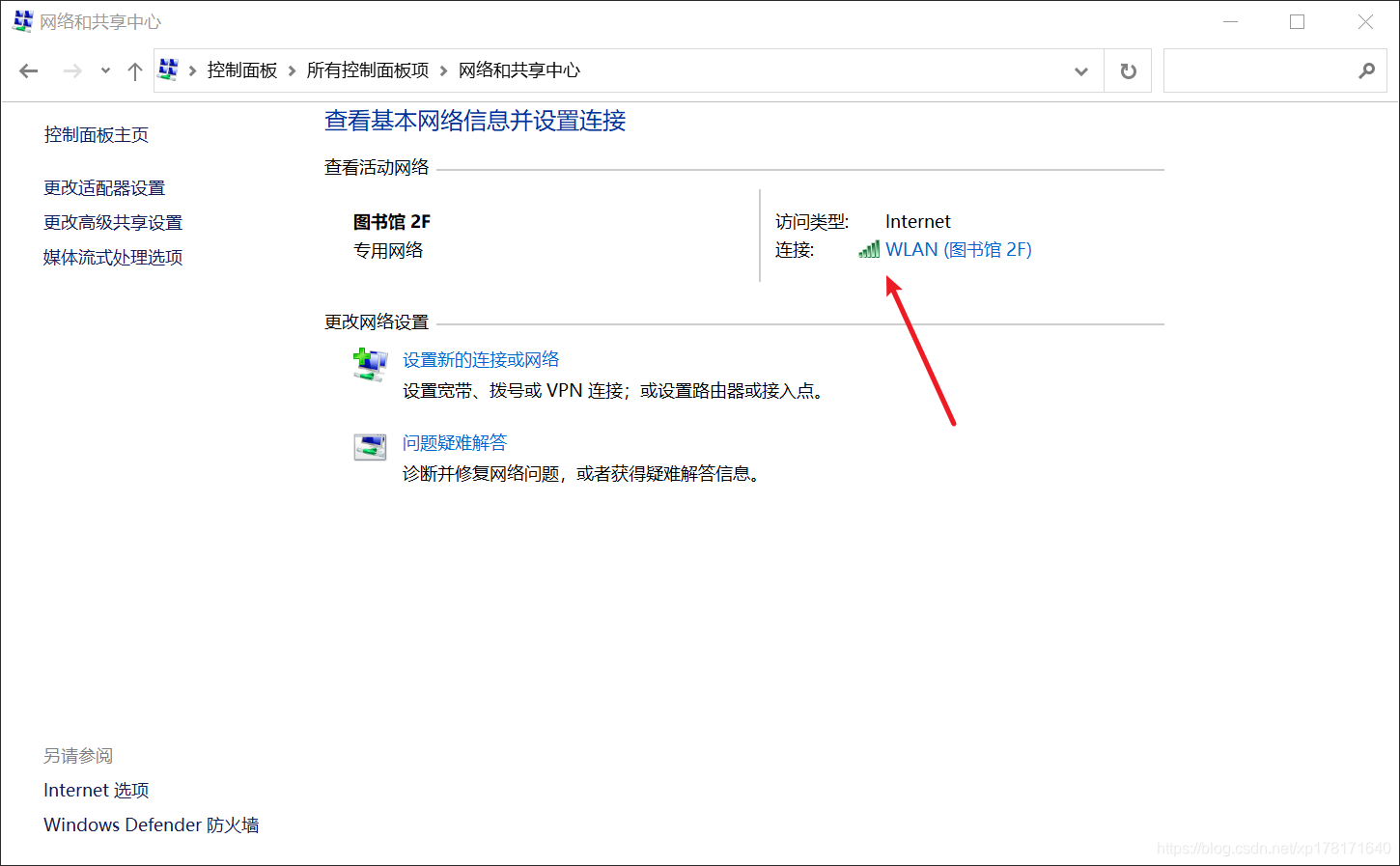Open Windows Defender 防火墙 link

(x=152, y=824)
